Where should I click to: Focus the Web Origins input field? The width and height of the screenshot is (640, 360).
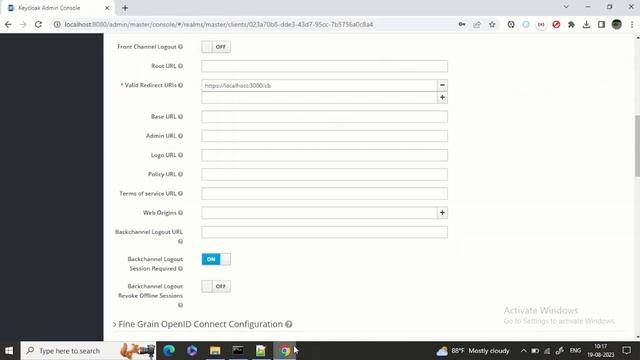tap(319, 213)
